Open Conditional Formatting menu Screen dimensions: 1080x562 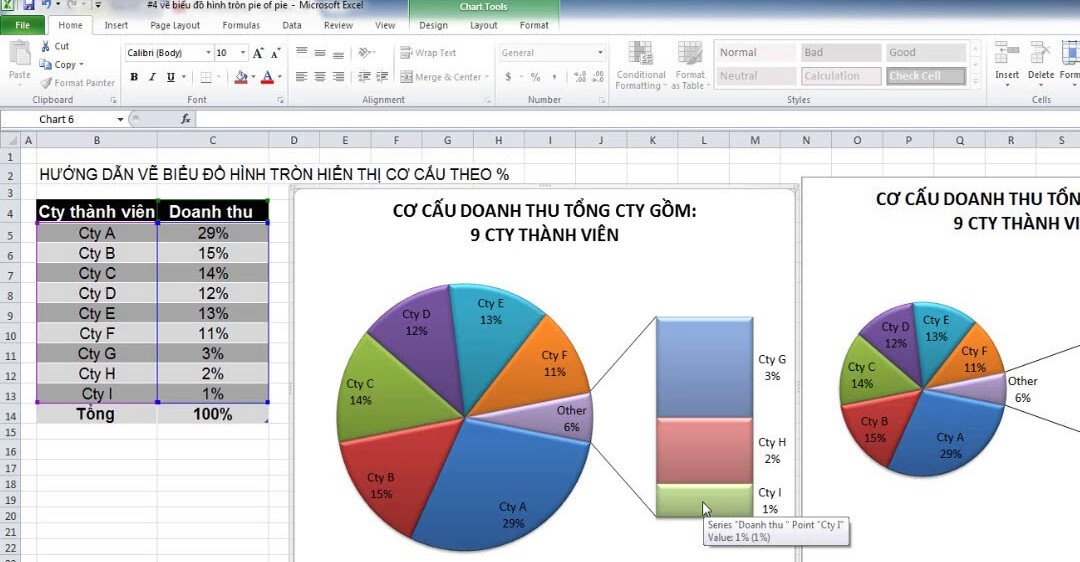click(641, 65)
